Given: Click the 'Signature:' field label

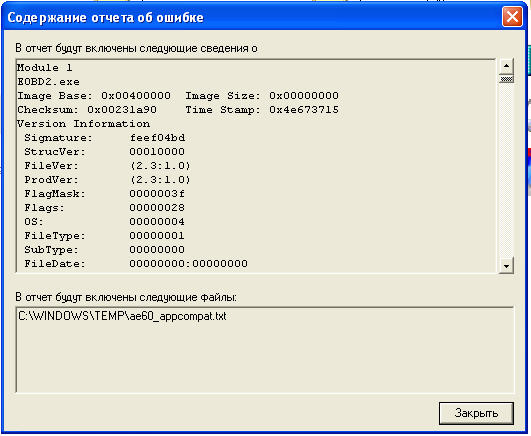Looking at the screenshot, I should [x=58, y=138].
